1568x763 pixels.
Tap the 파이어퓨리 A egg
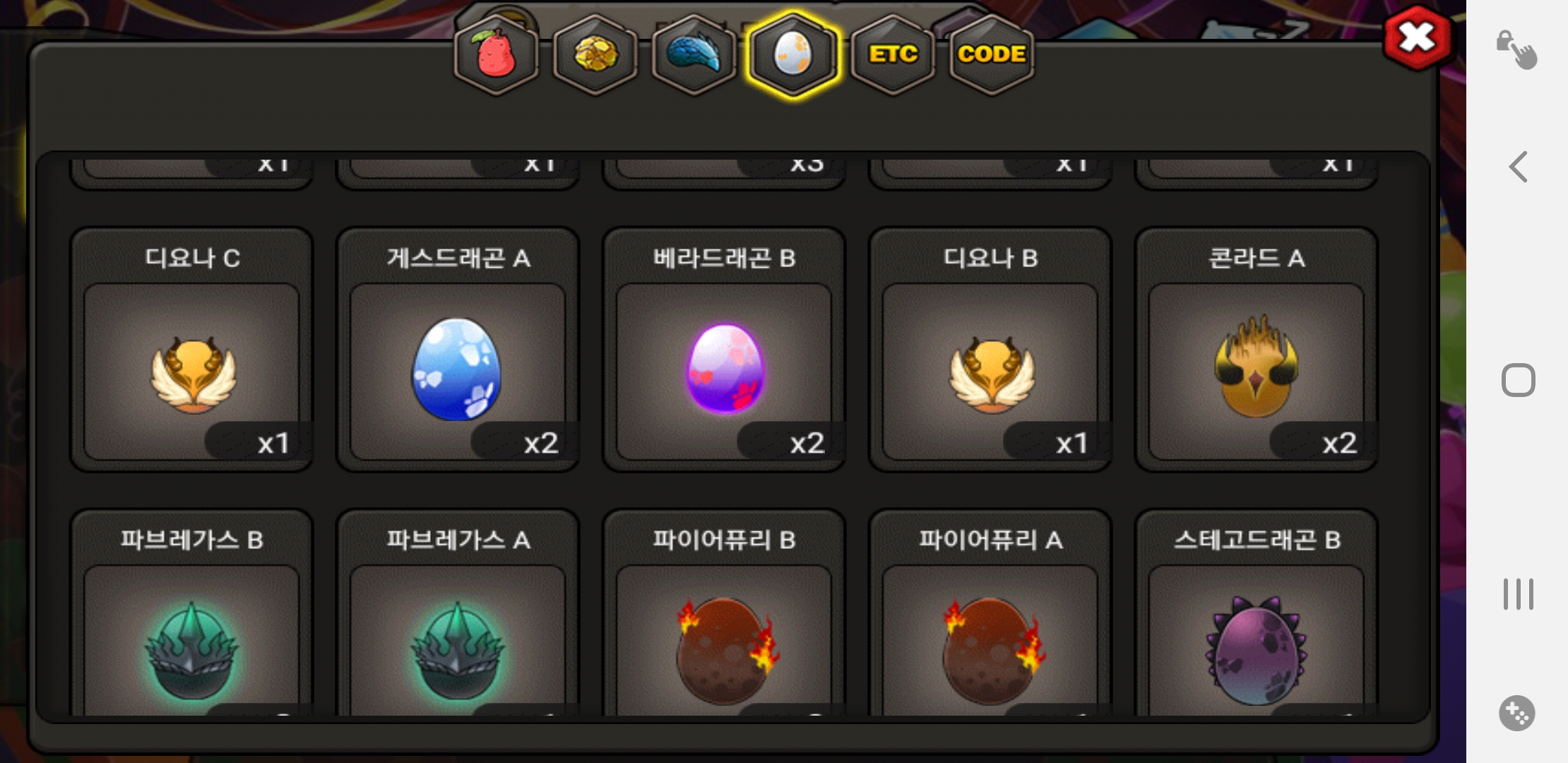point(990,613)
